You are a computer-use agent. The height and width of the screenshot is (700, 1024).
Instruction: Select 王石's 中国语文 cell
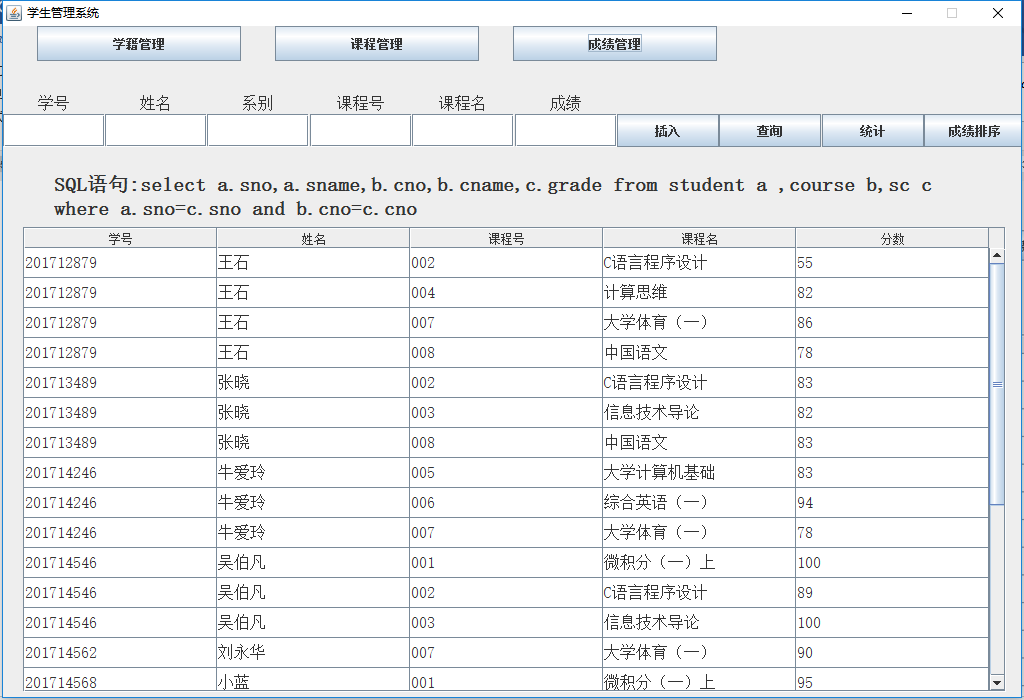pos(699,353)
